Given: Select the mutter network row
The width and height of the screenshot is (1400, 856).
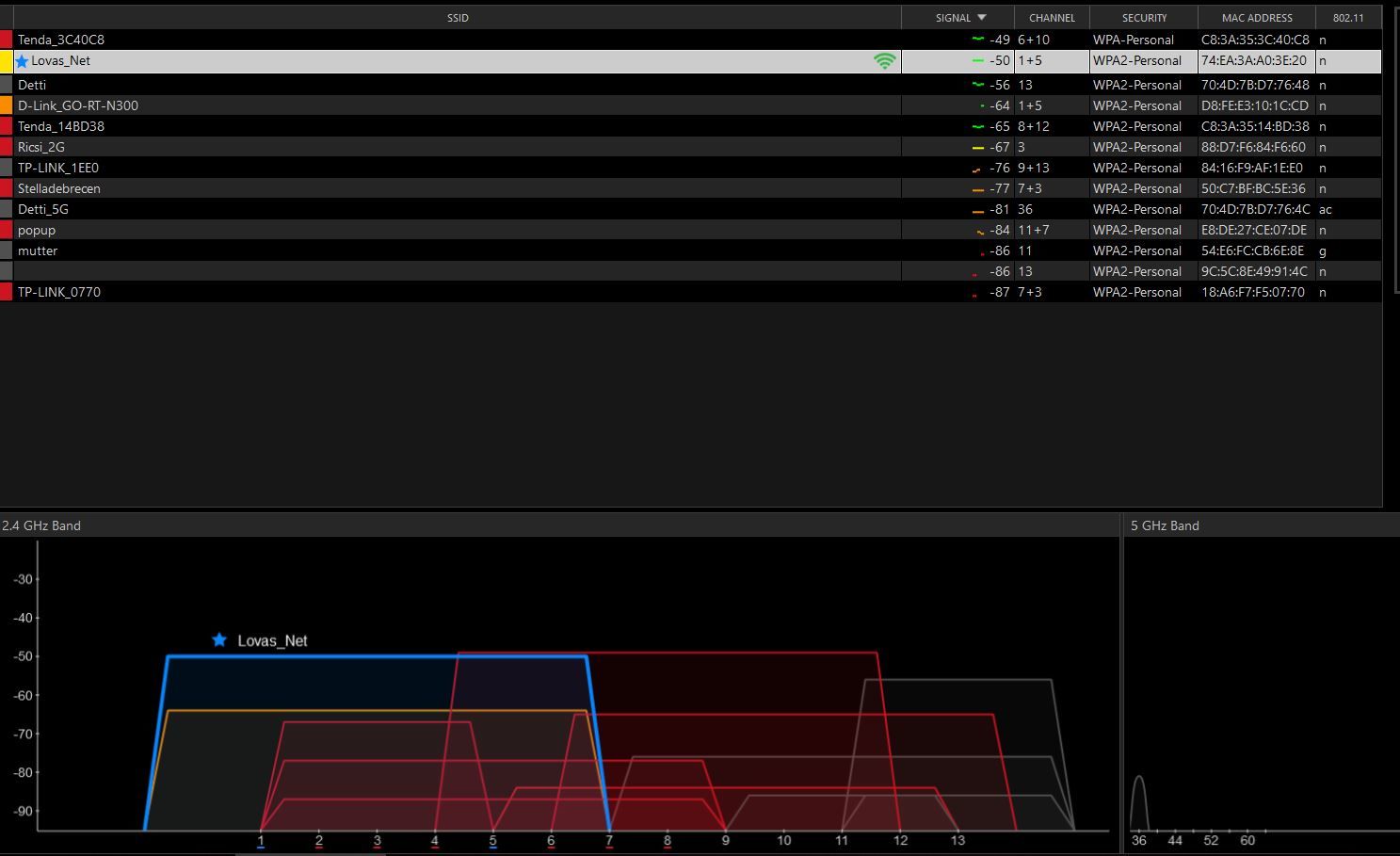Looking at the screenshot, I should click(x=691, y=250).
